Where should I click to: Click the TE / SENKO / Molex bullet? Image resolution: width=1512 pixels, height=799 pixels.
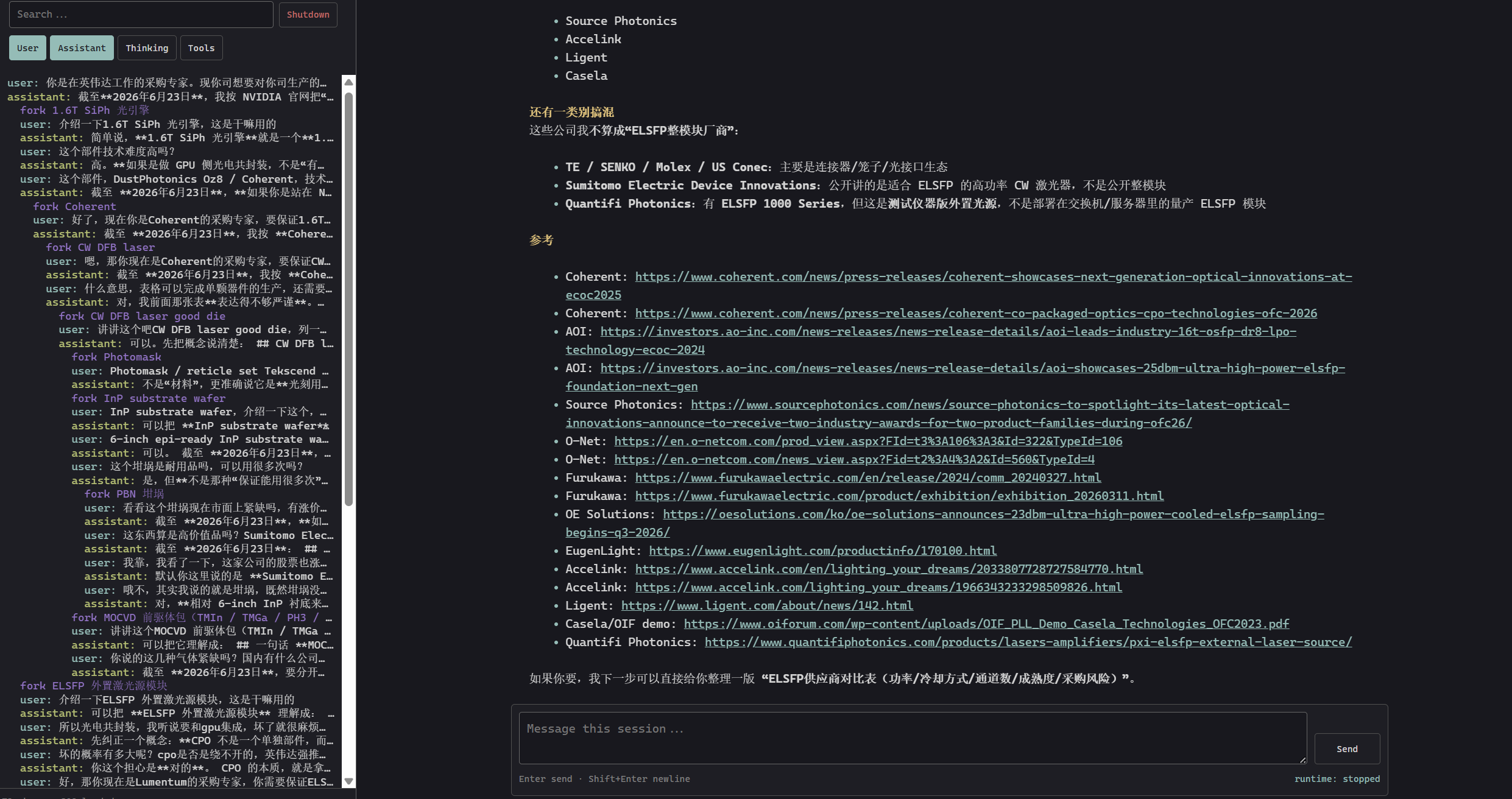757,167
